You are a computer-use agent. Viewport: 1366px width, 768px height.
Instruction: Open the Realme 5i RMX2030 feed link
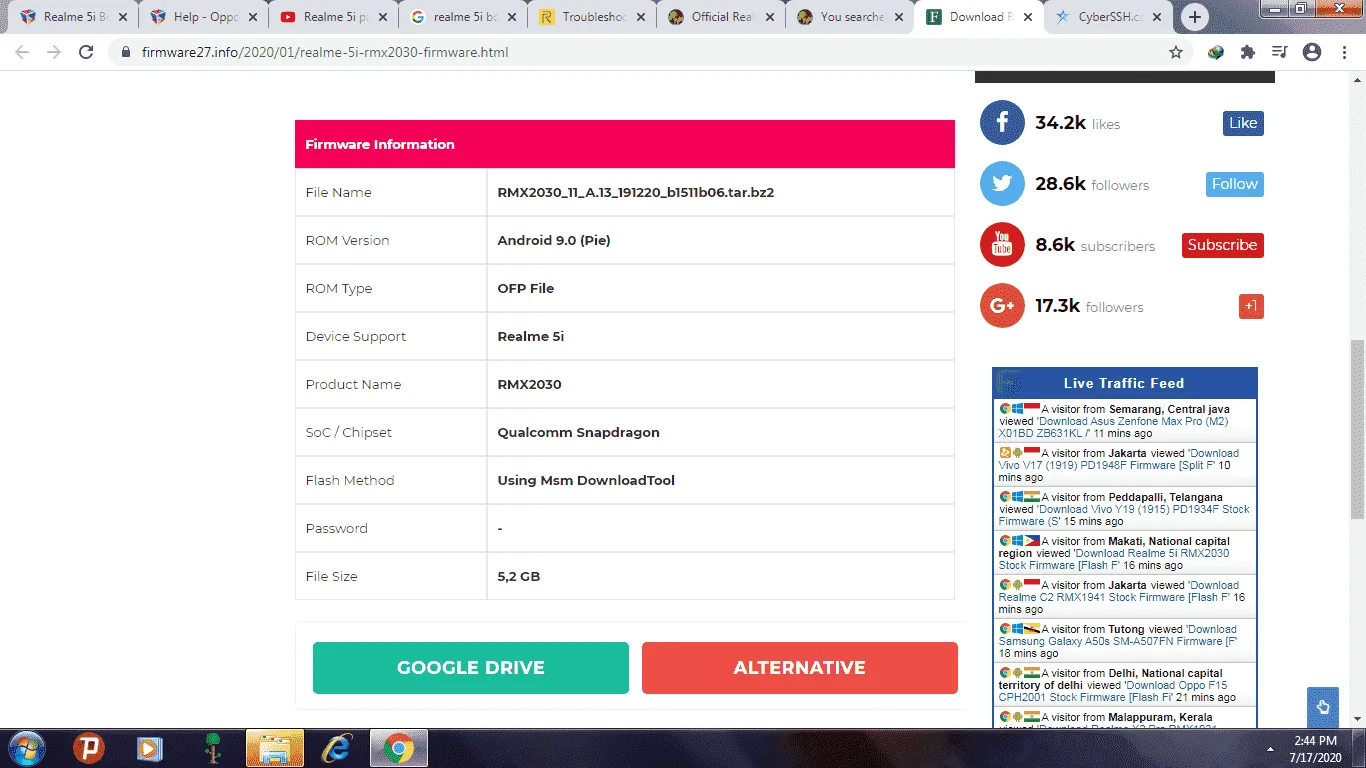tap(1115, 559)
